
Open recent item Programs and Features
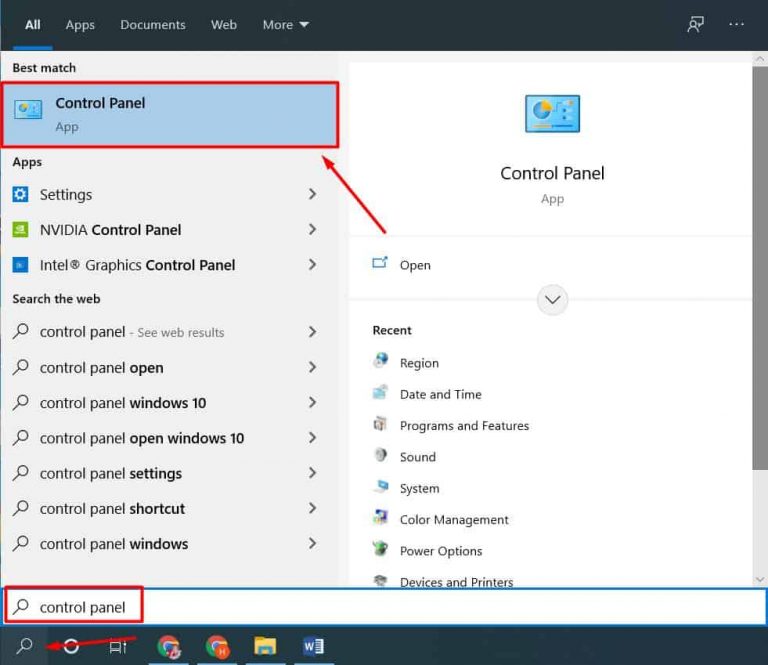(x=464, y=426)
